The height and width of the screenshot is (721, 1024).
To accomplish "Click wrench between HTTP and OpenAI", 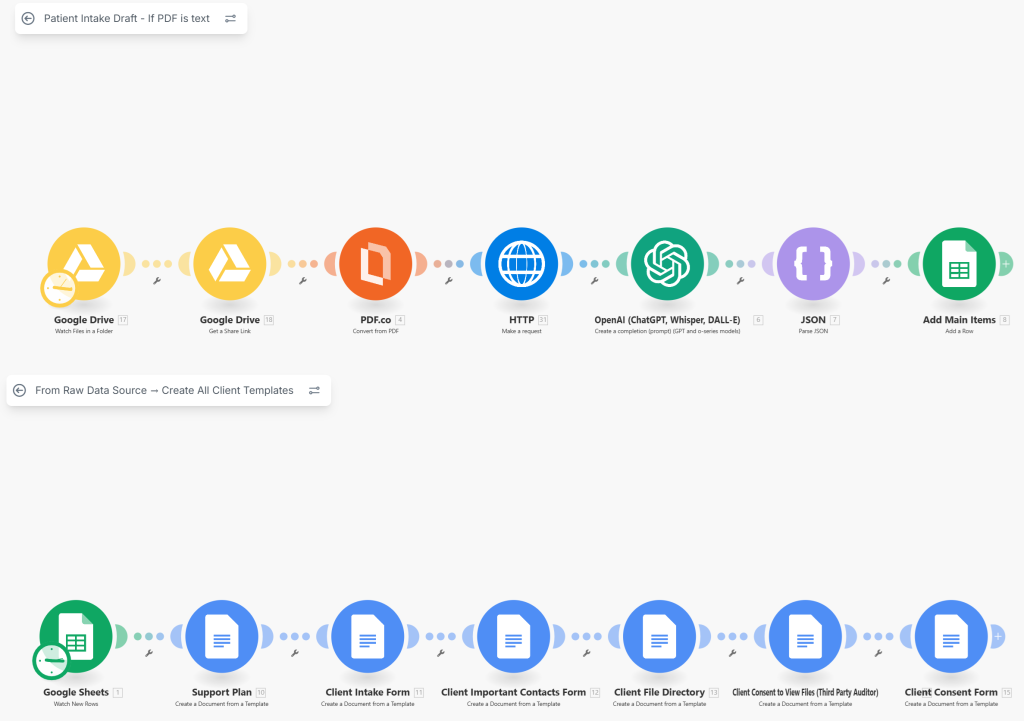I will tap(594, 281).
